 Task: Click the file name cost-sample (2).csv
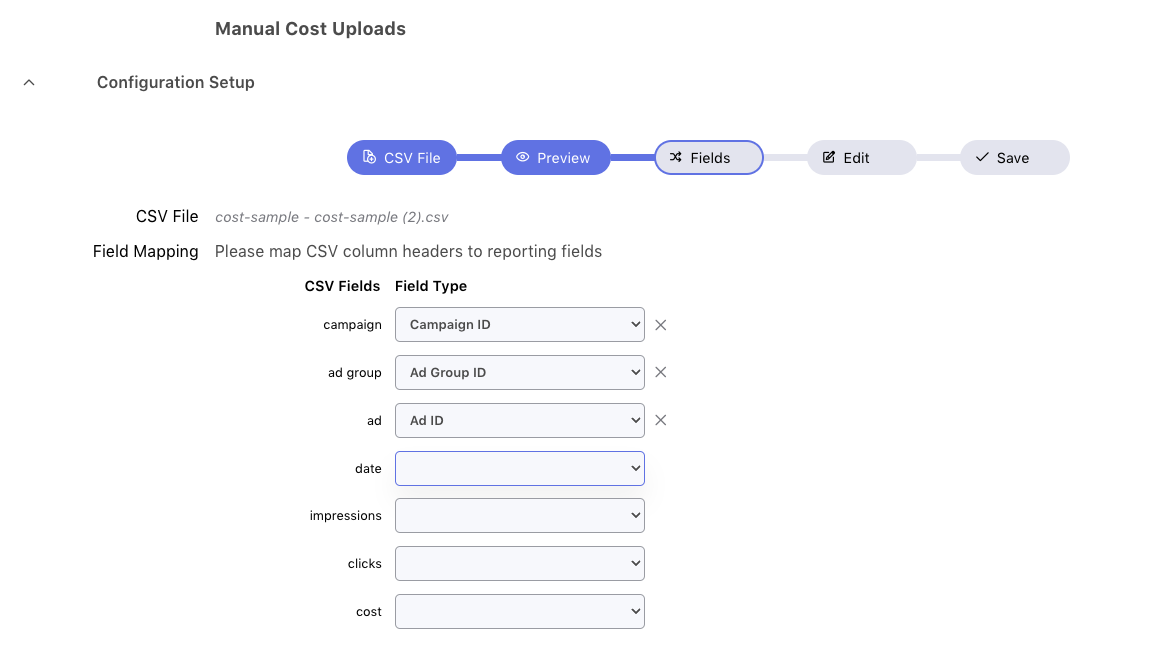point(331,217)
